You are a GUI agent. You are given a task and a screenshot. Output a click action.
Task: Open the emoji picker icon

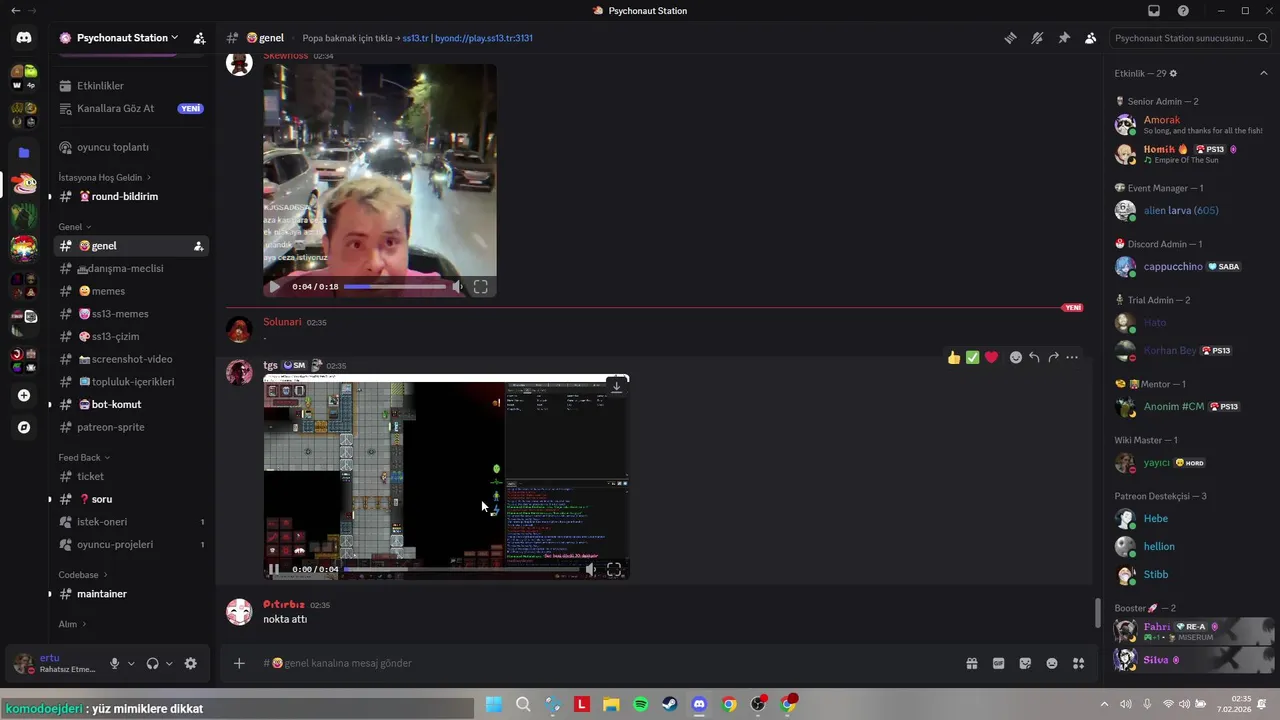[x=1052, y=663]
